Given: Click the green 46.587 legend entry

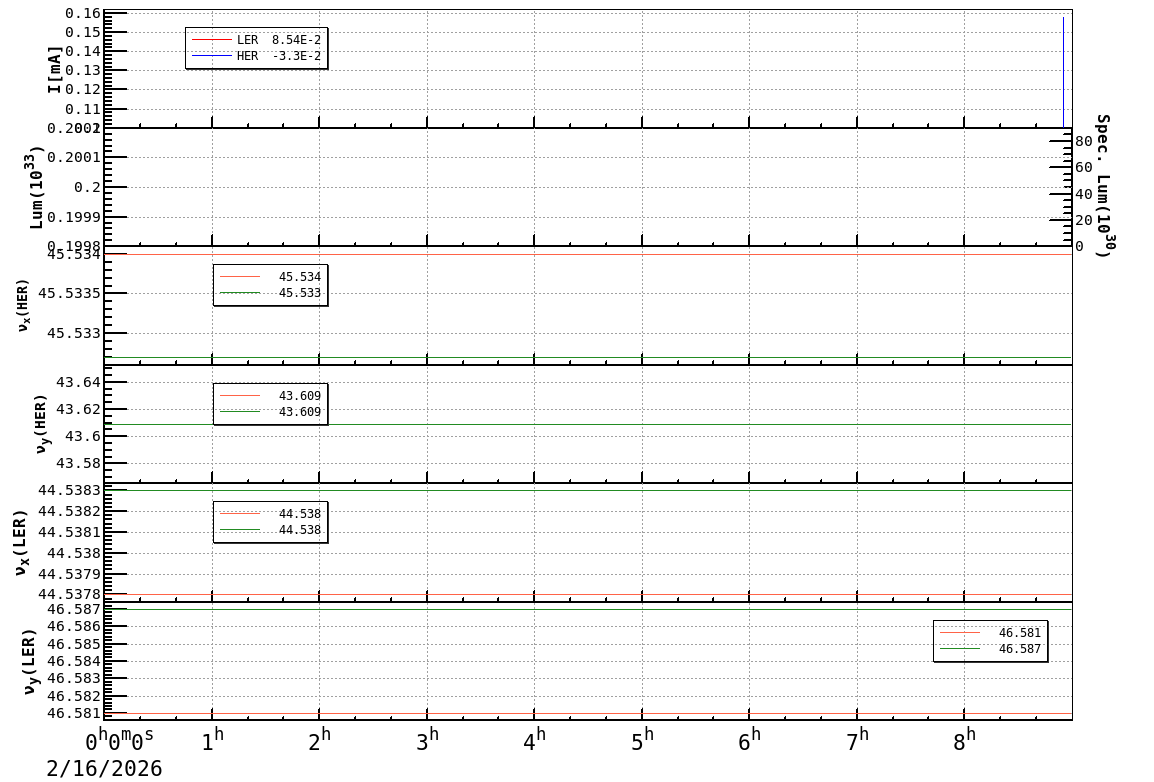Looking at the screenshot, I should pyautogui.click(x=990, y=649).
